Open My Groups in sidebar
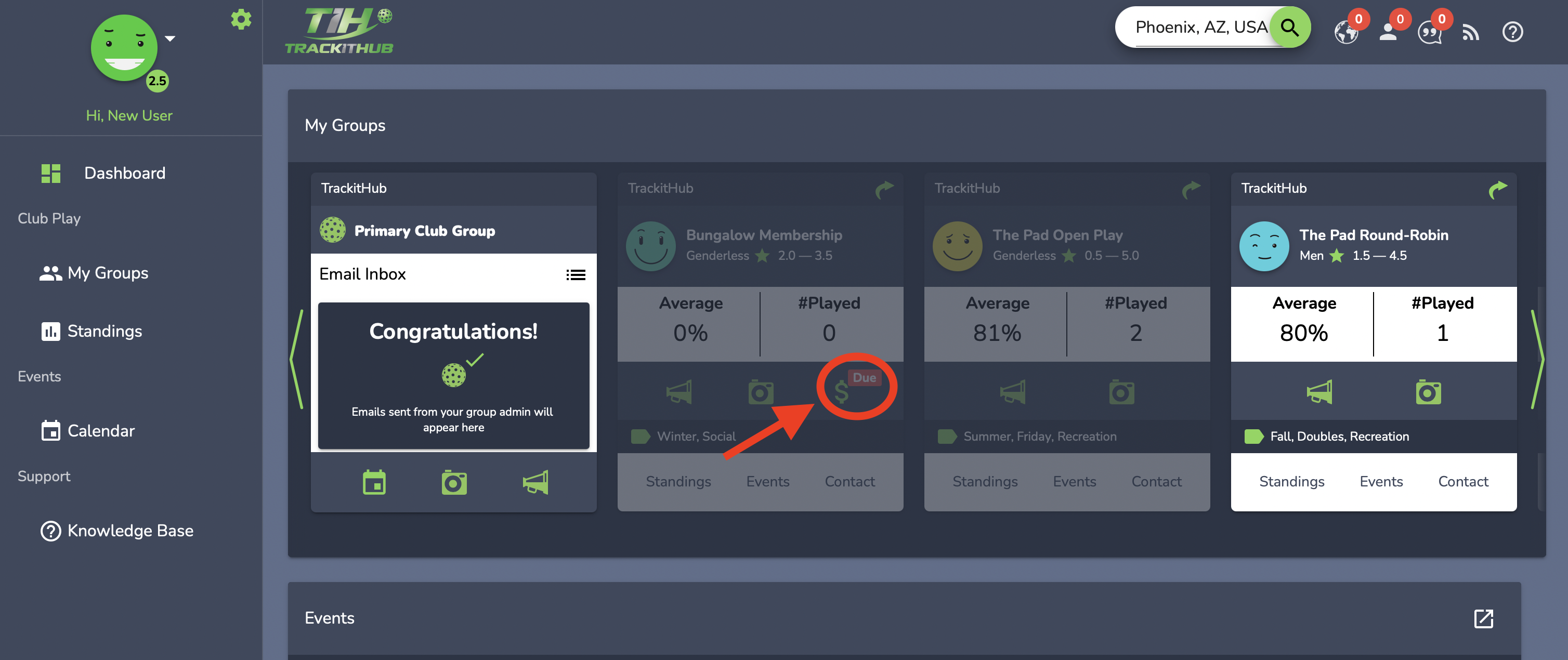 108,273
